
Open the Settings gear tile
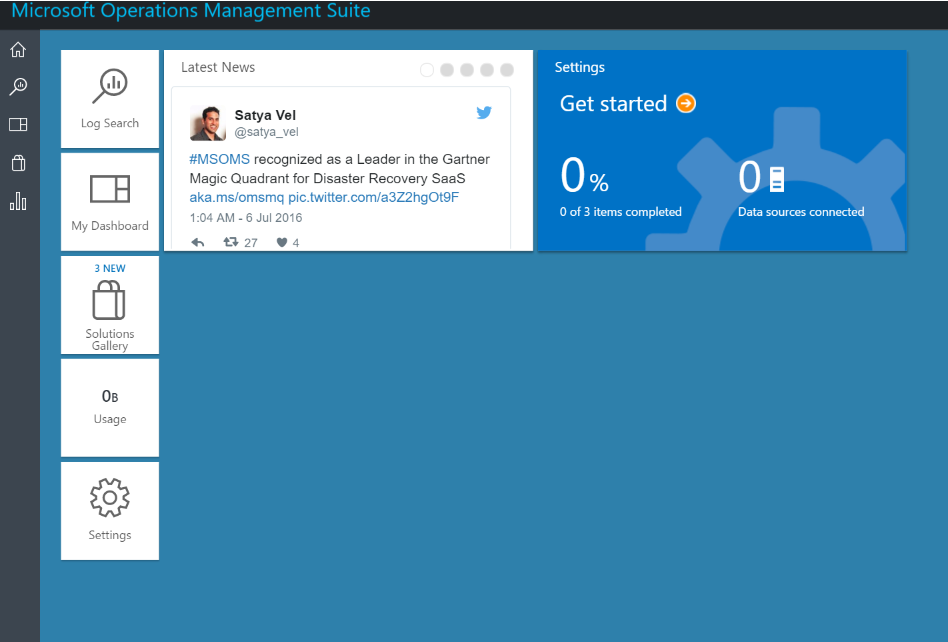(x=110, y=511)
